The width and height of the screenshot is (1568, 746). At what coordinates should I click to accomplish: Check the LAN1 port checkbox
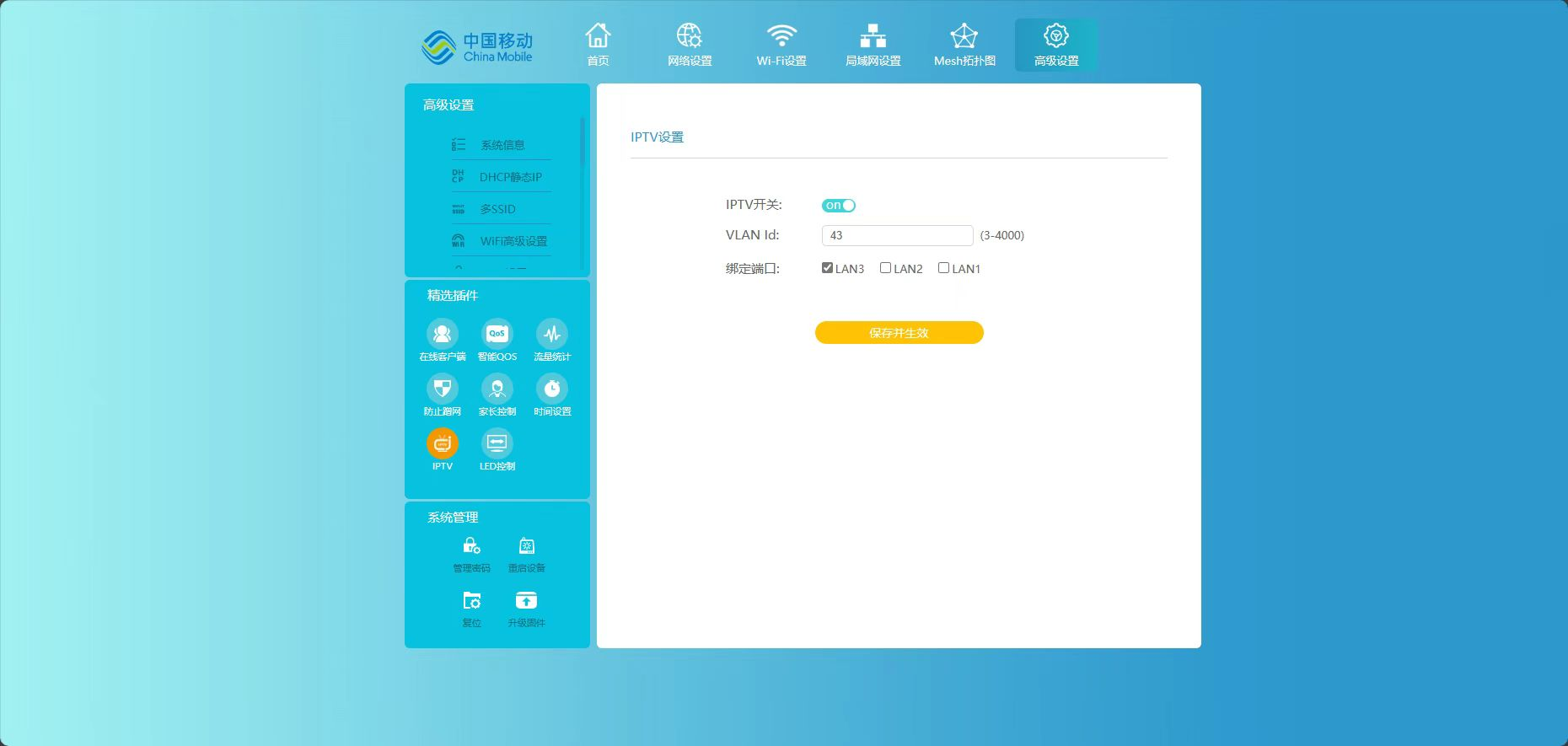coord(943,268)
